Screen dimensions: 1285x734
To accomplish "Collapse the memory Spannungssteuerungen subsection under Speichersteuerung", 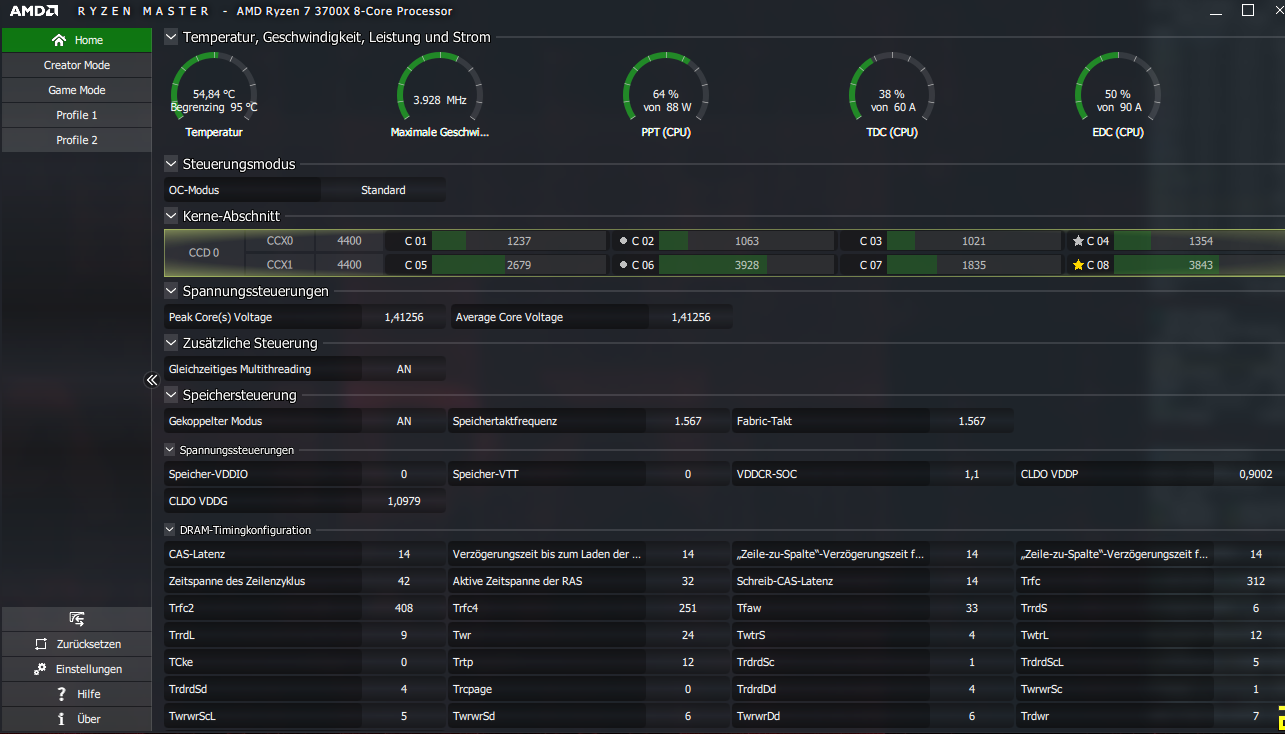I will [x=170, y=450].
